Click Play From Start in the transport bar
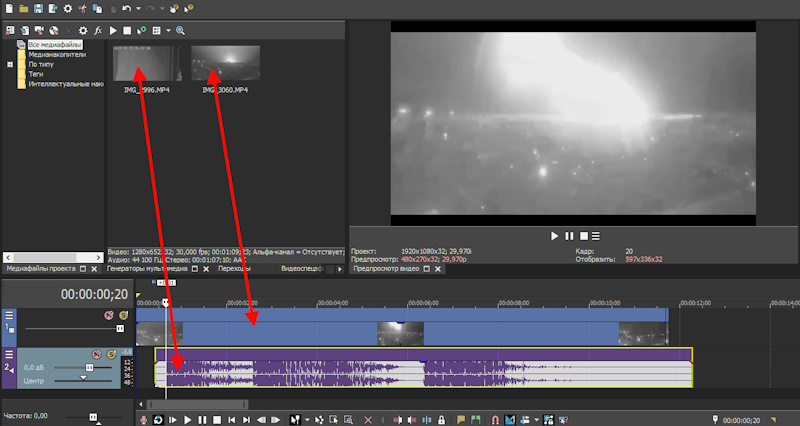The image size is (800, 426). [x=173, y=420]
